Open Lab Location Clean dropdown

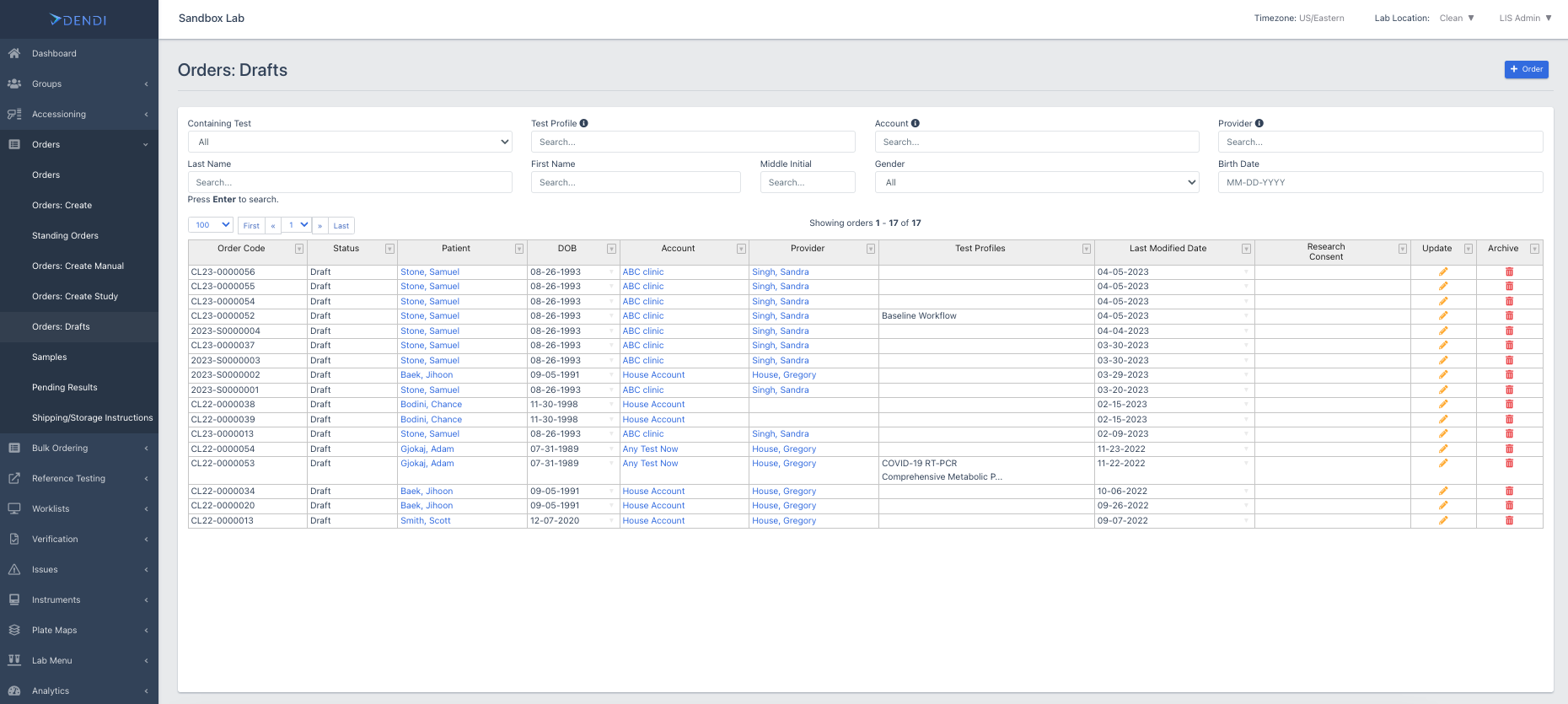click(x=1457, y=18)
